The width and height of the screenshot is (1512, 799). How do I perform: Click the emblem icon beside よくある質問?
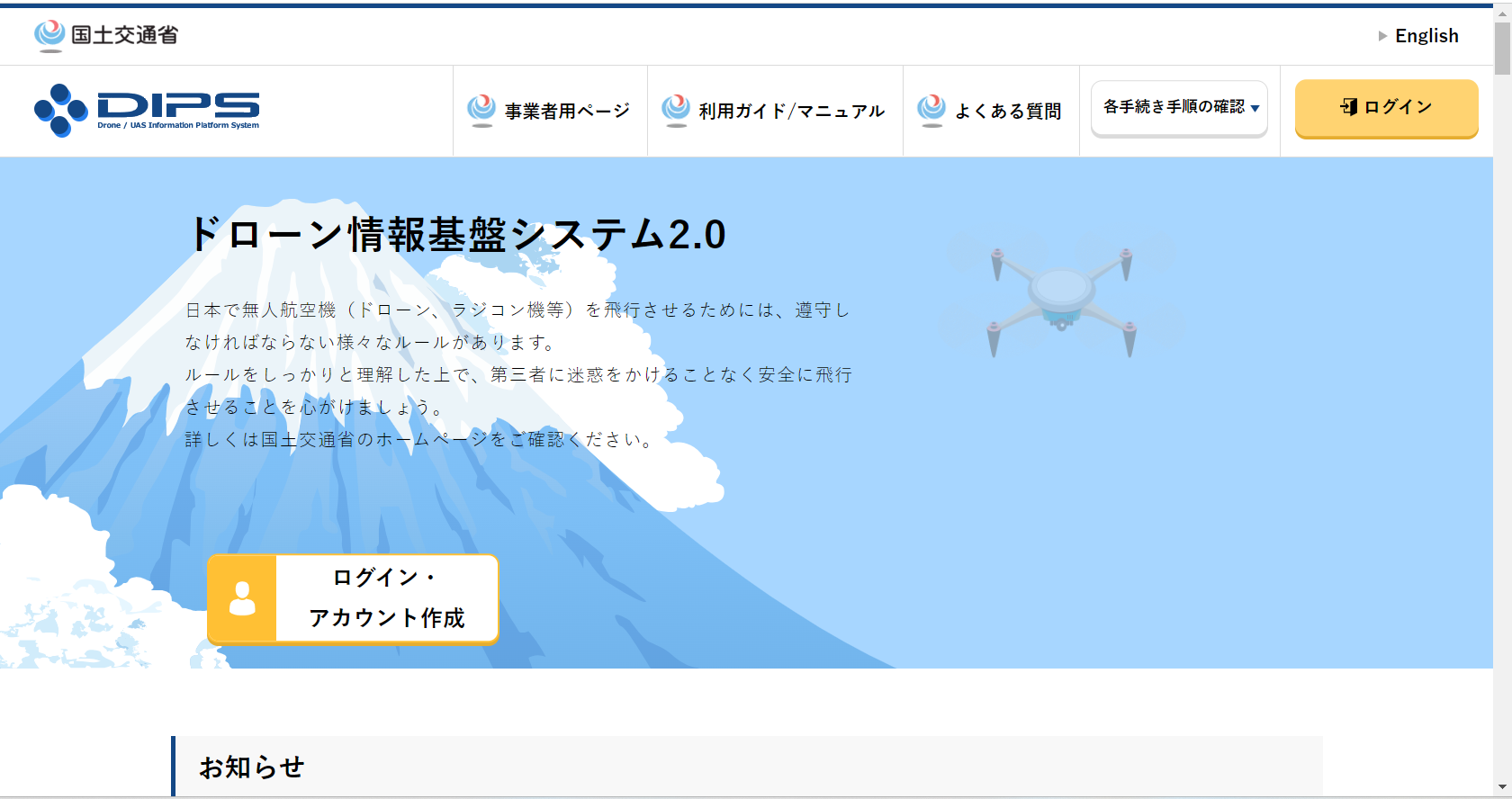coord(931,110)
